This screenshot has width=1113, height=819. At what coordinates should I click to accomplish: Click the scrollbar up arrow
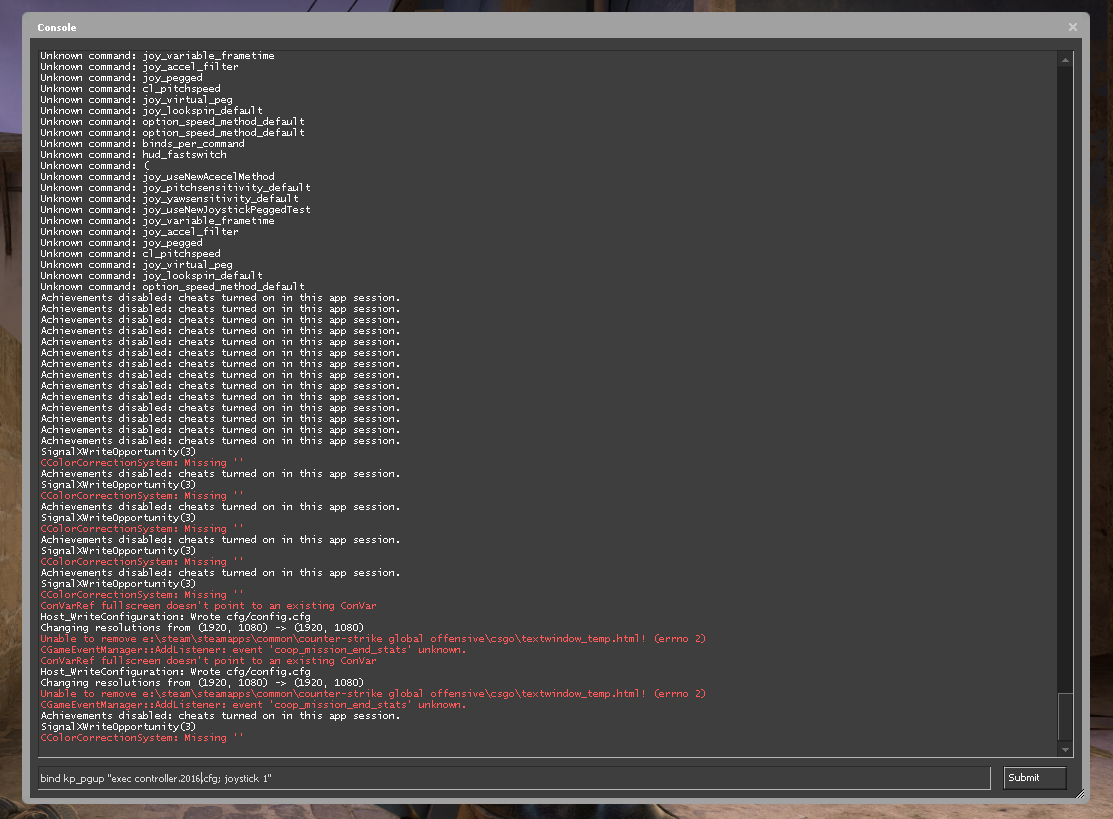pyautogui.click(x=1065, y=60)
